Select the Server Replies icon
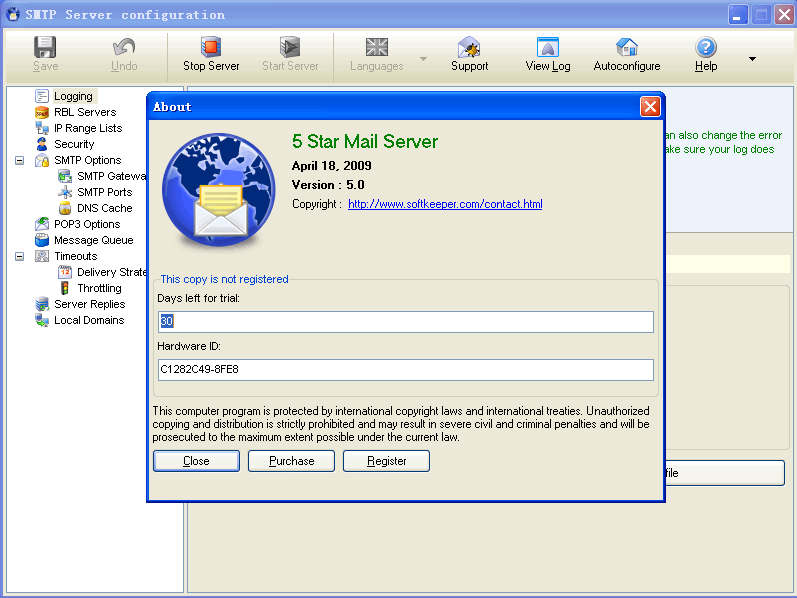The width and height of the screenshot is (797, 598). [x=42, y=304]
